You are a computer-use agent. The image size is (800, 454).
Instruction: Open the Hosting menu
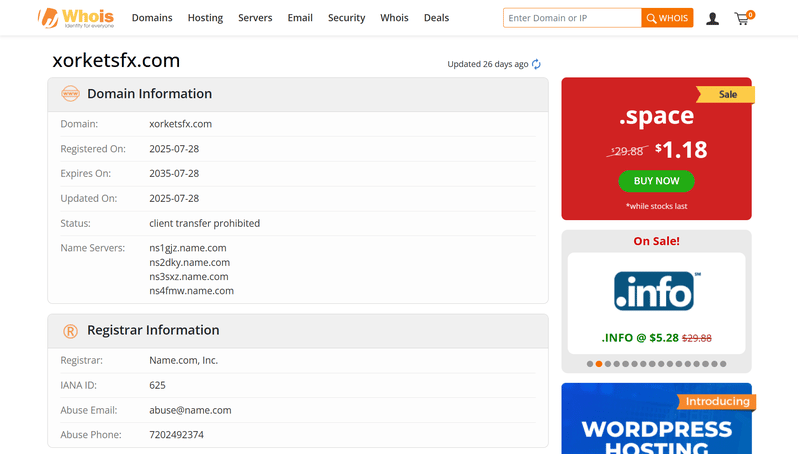(205, 18)
